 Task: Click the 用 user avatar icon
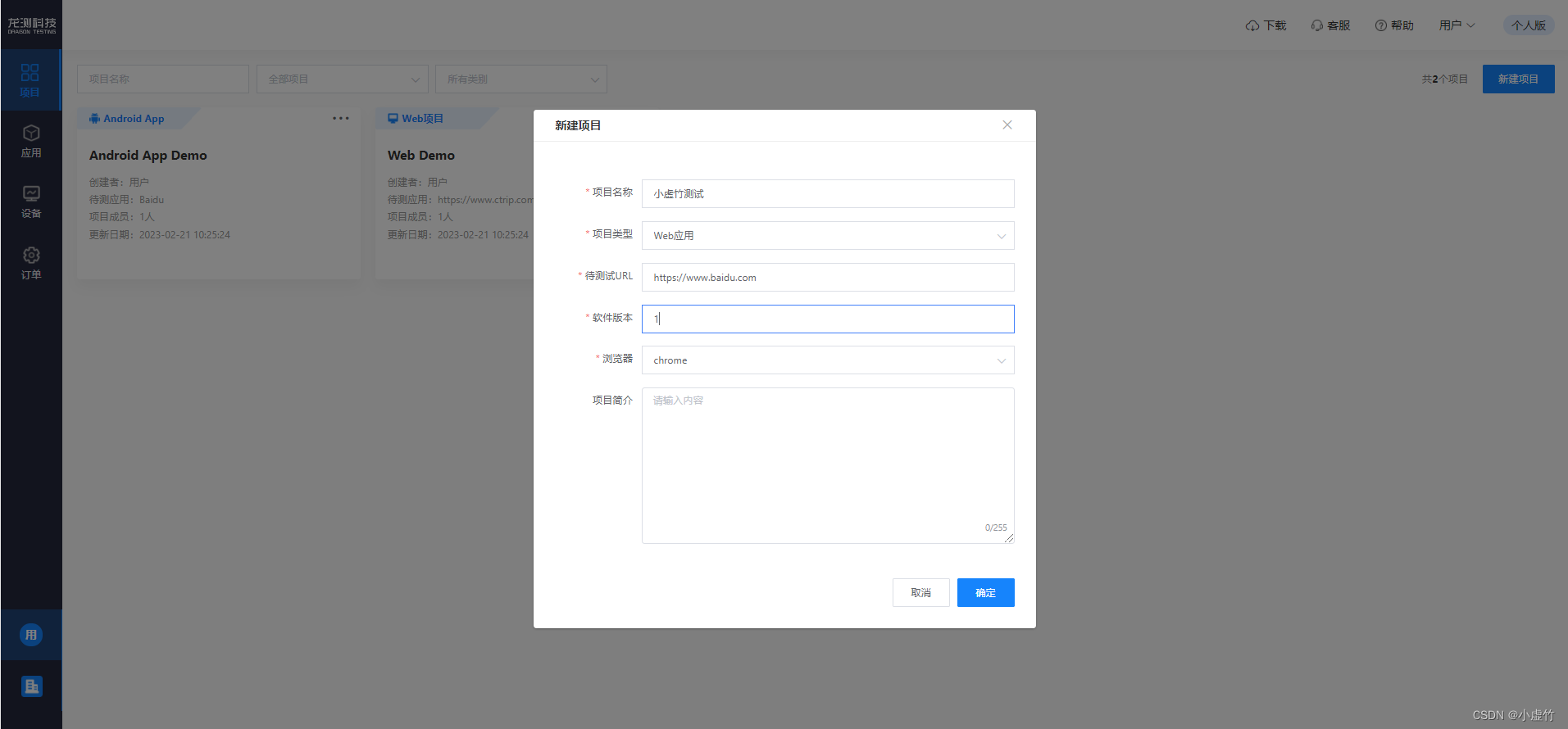pos(31,635)
